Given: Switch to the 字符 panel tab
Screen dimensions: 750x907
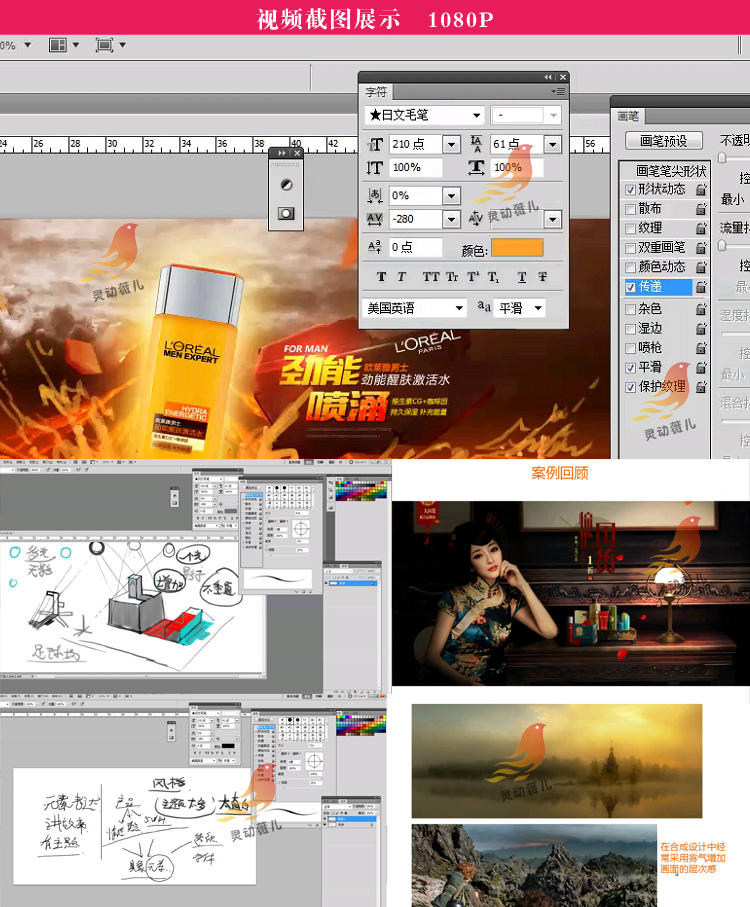Looking at the screenshot, I should click(x=376, y=92).
